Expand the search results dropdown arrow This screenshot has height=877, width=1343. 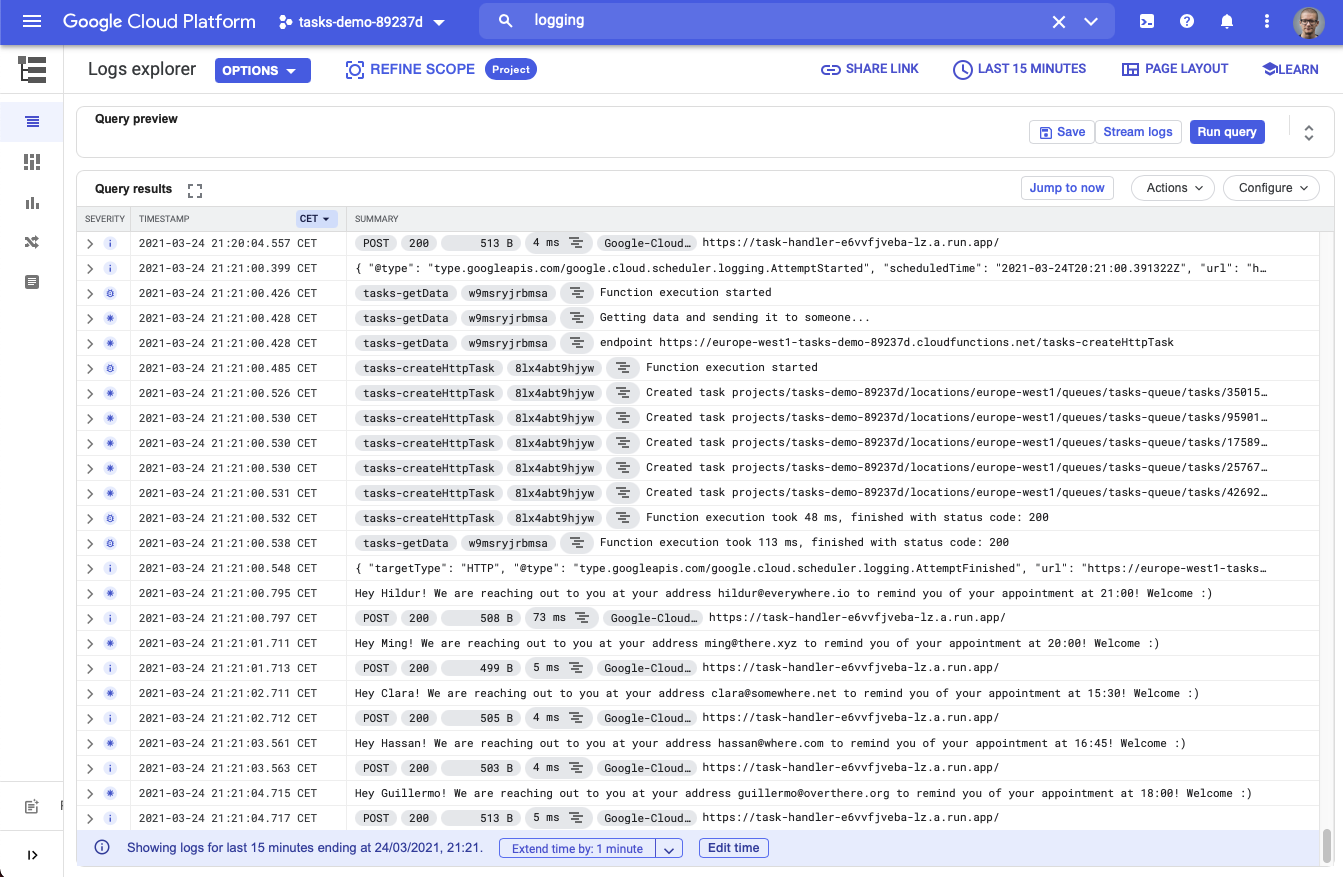tap(1091, 22)
